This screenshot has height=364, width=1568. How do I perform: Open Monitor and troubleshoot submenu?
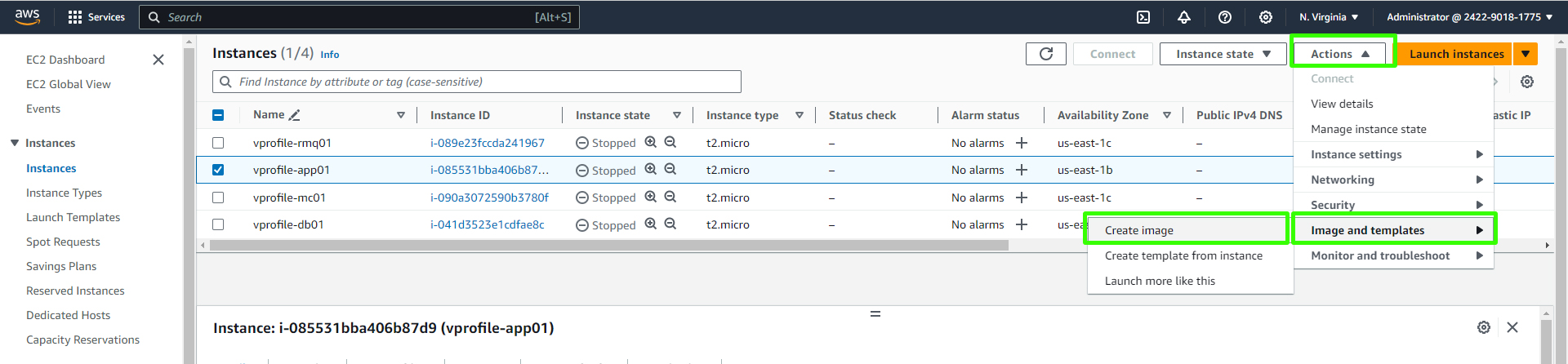pos(1394,255)
